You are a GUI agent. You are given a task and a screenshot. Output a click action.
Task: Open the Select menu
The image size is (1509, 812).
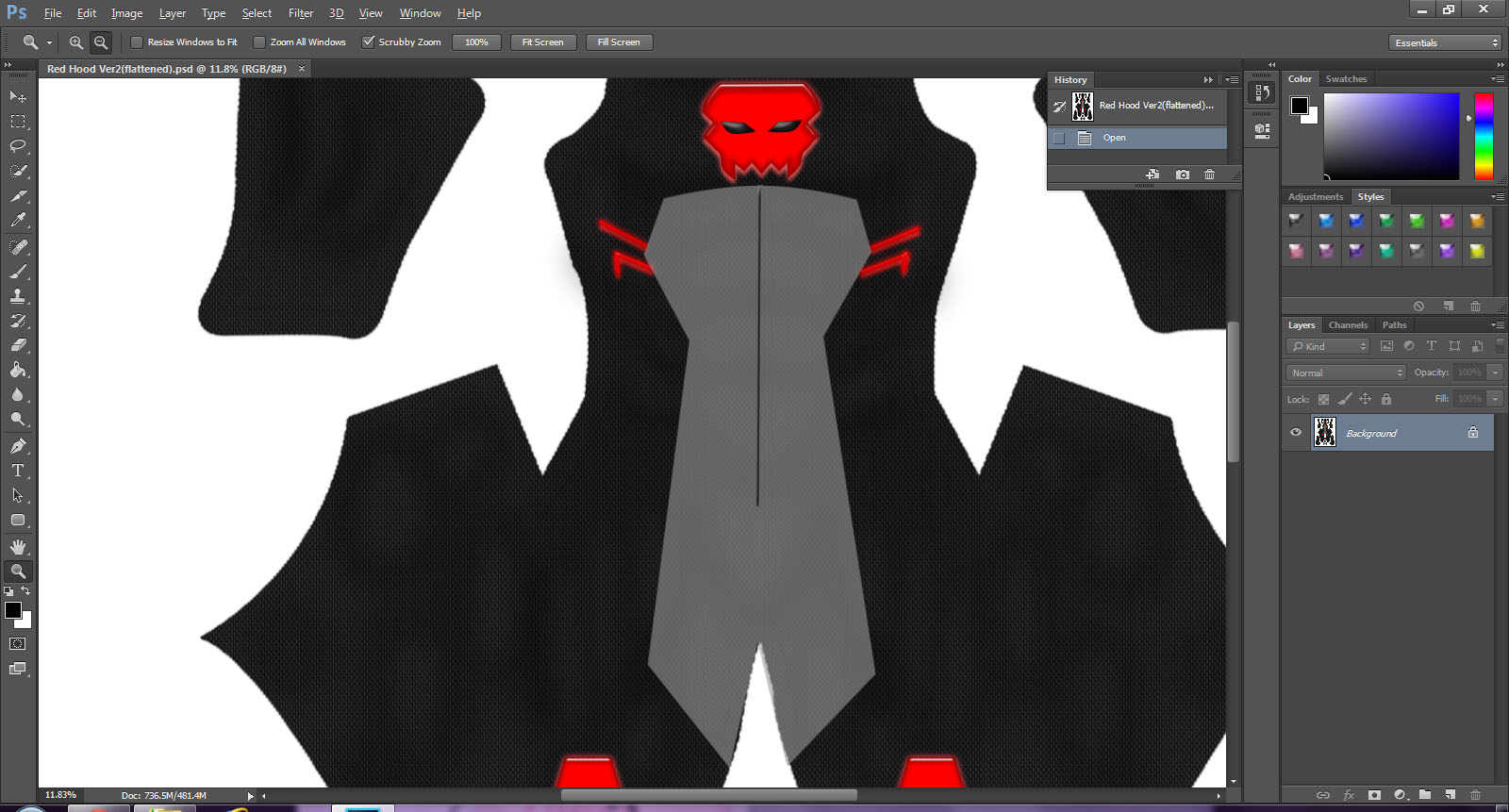pos(257,13)
